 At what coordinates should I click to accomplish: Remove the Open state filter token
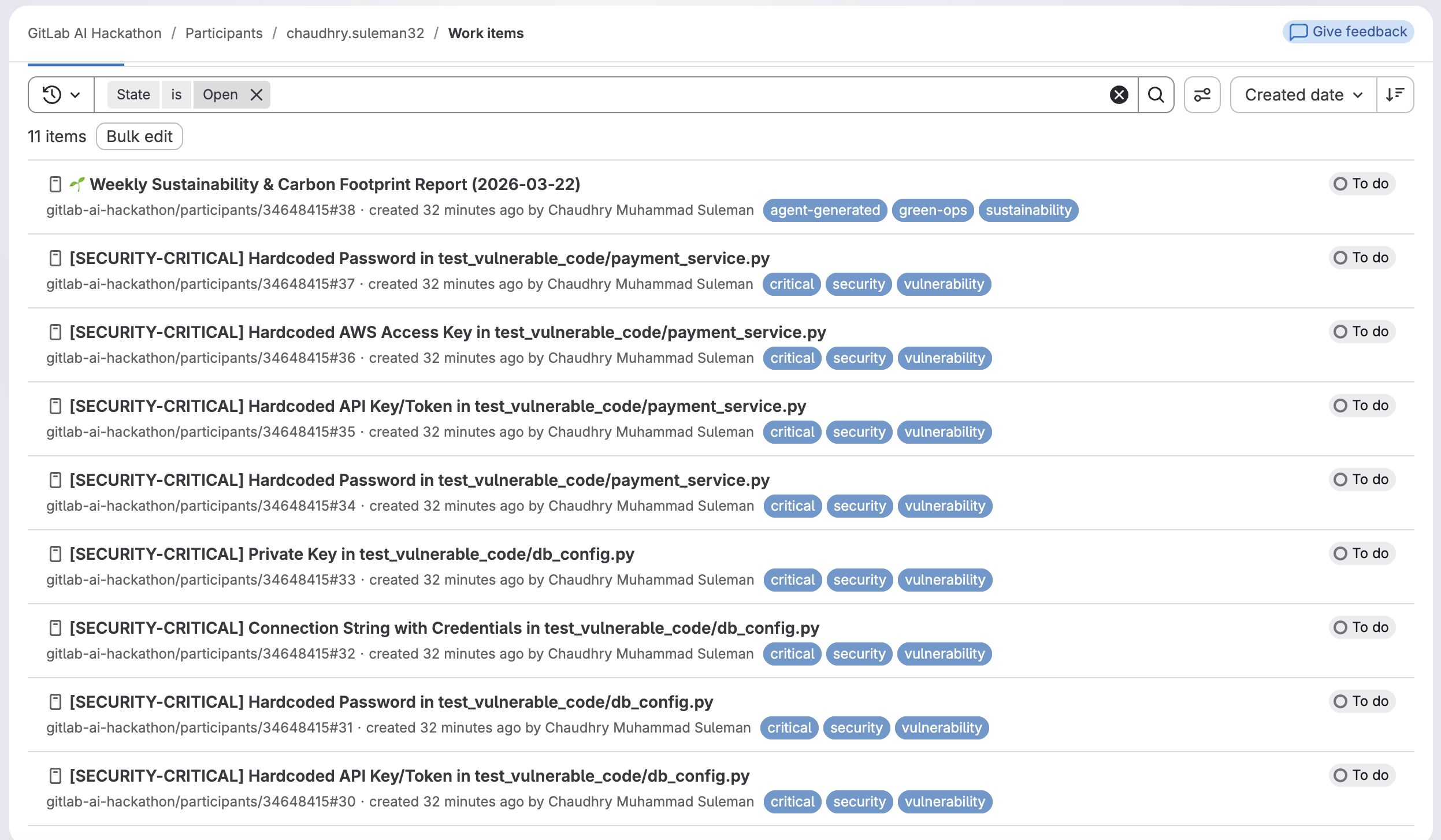(x=257, y=95)
